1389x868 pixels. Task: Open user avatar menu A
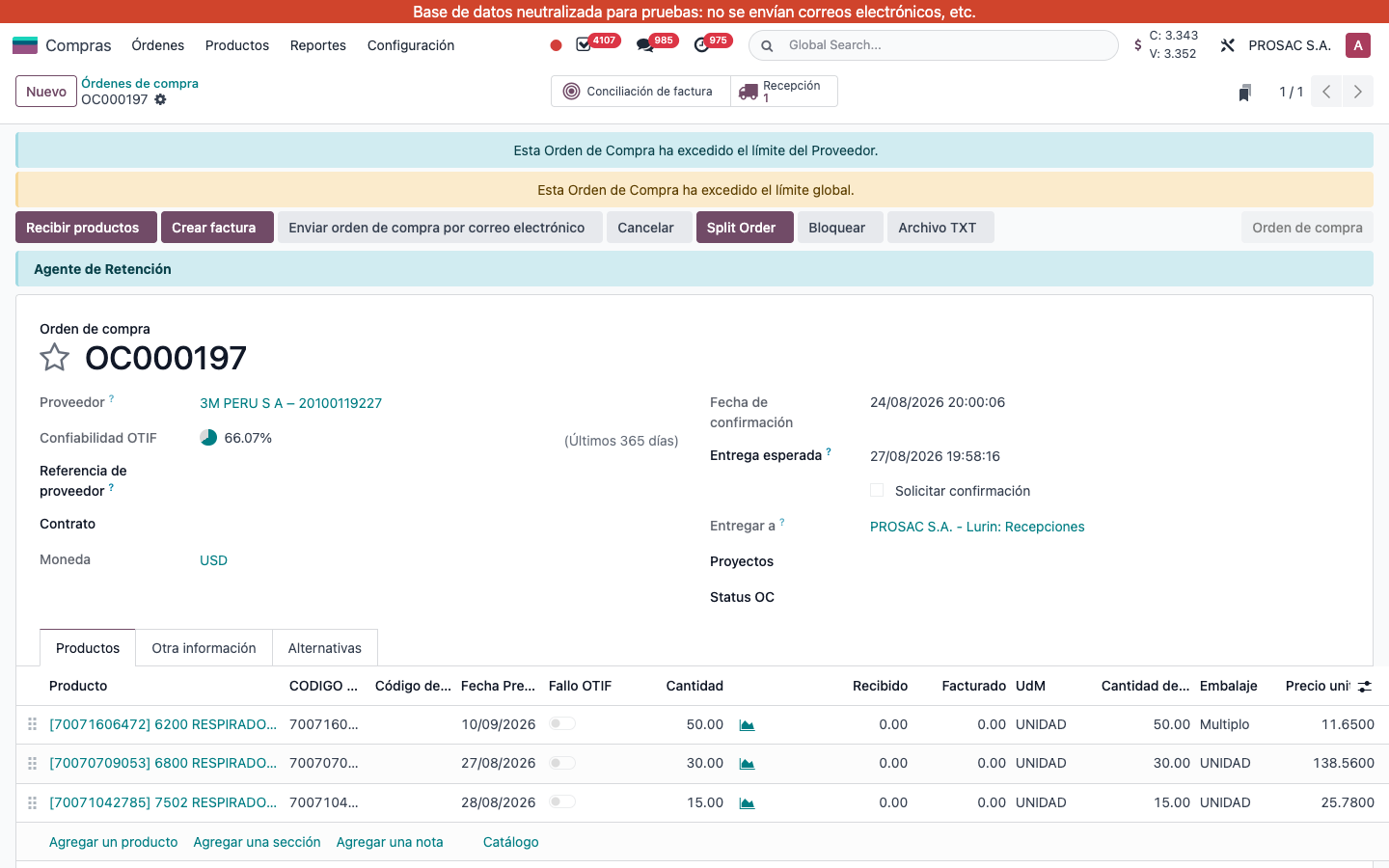tap(1358, 45)
